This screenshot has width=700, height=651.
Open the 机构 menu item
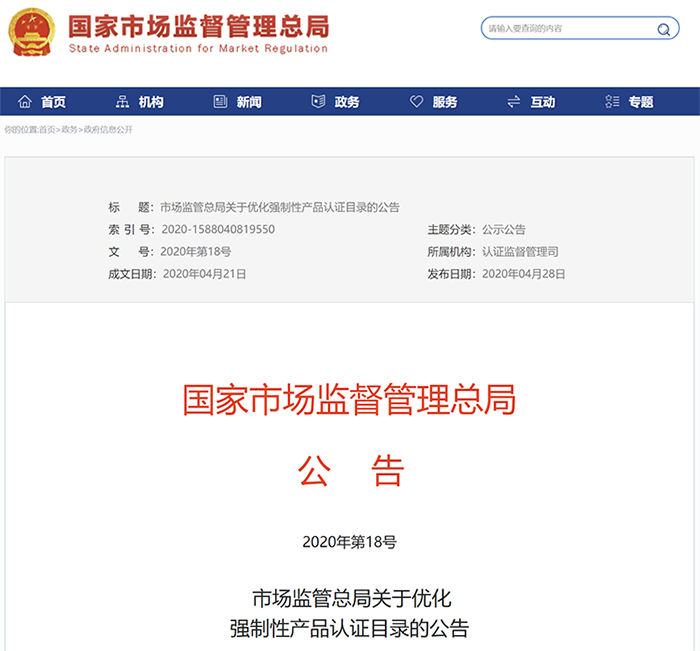[x=151, y=102]
